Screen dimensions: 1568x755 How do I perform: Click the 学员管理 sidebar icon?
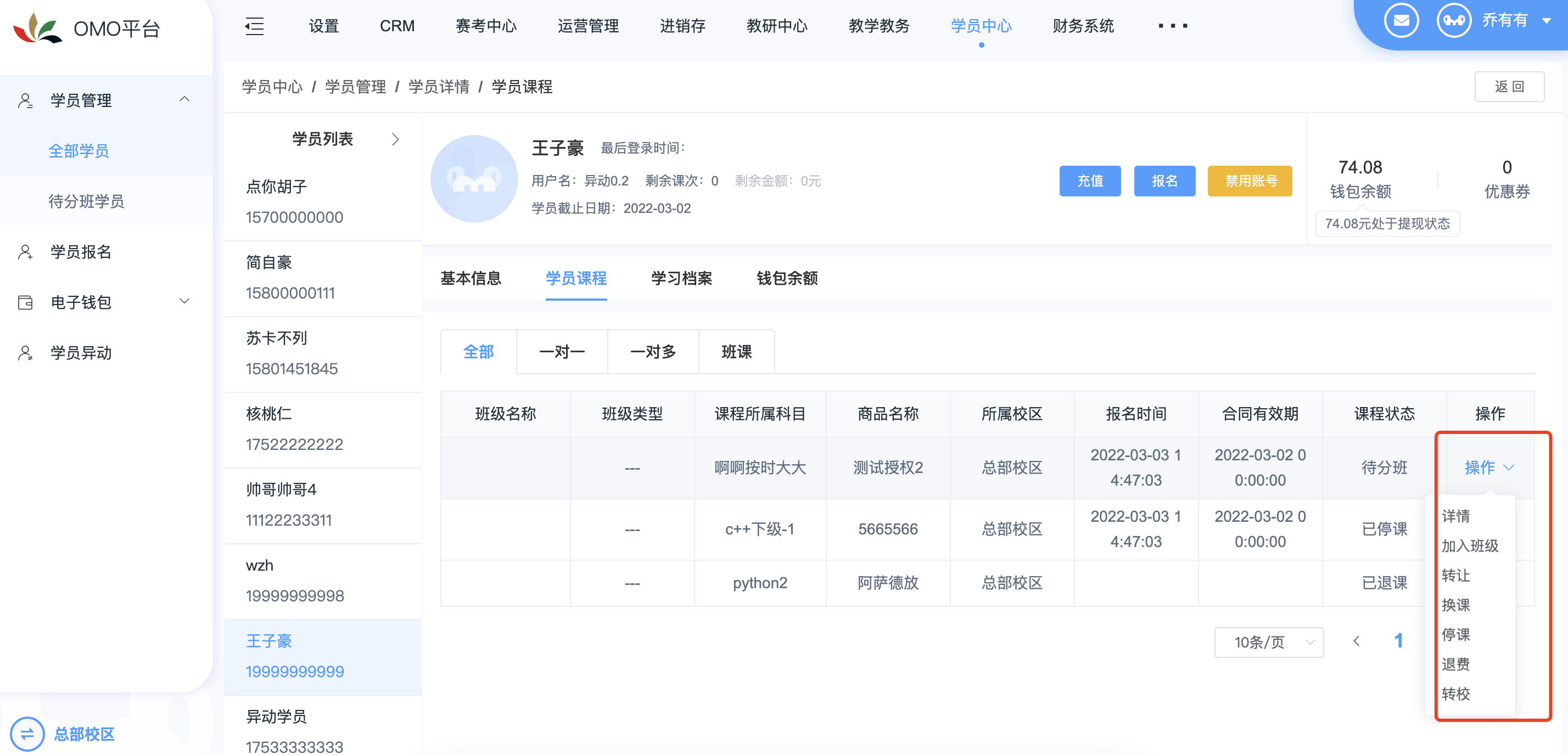point(26,100)
